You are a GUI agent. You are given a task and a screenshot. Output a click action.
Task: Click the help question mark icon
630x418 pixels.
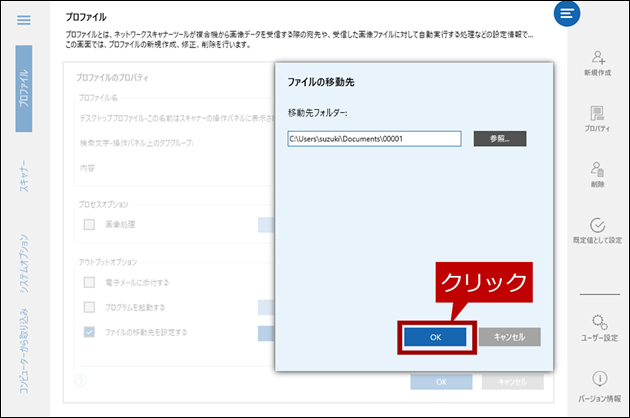point(80,381)
